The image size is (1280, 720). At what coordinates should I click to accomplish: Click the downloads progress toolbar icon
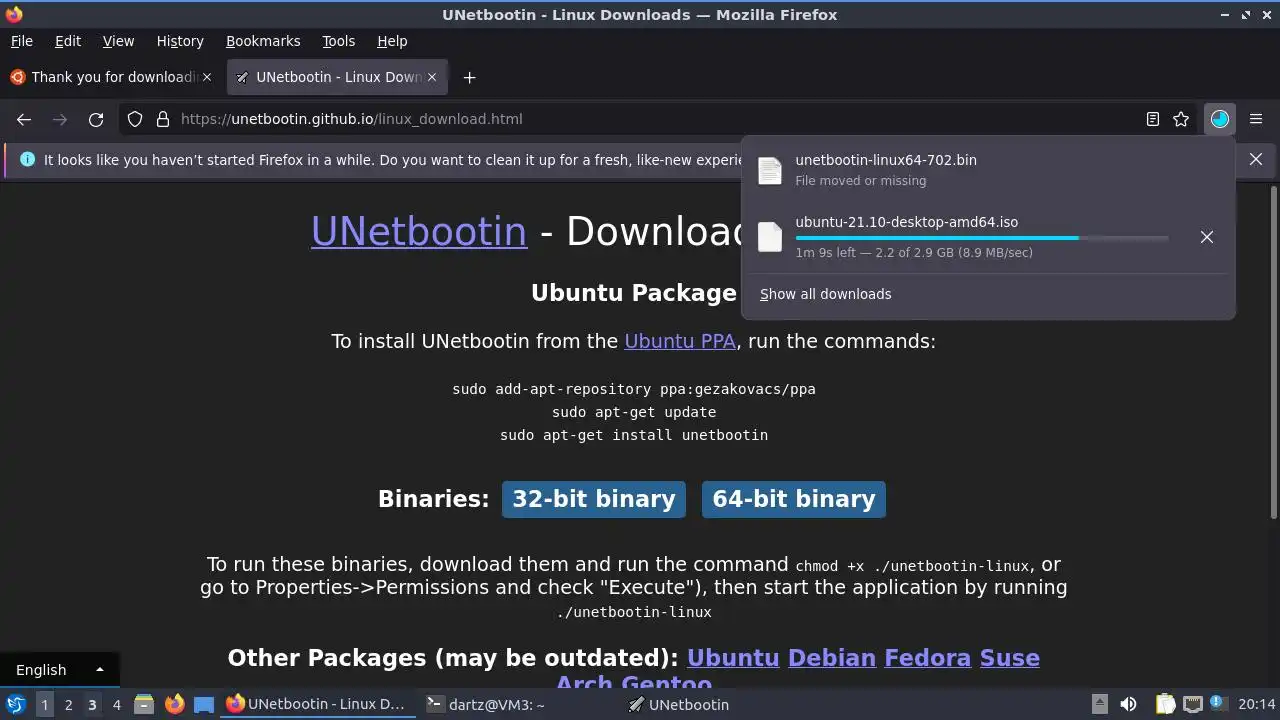(x=1219, y=119)
